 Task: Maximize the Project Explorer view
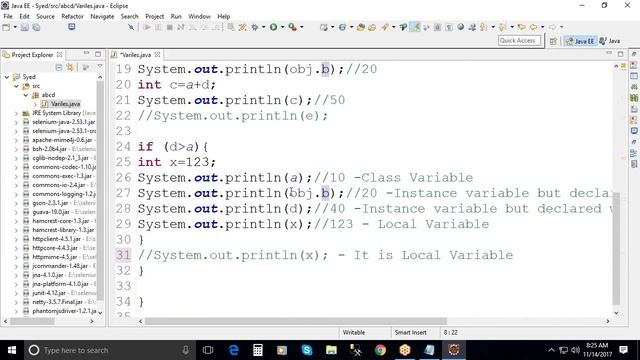pos(98,54)
